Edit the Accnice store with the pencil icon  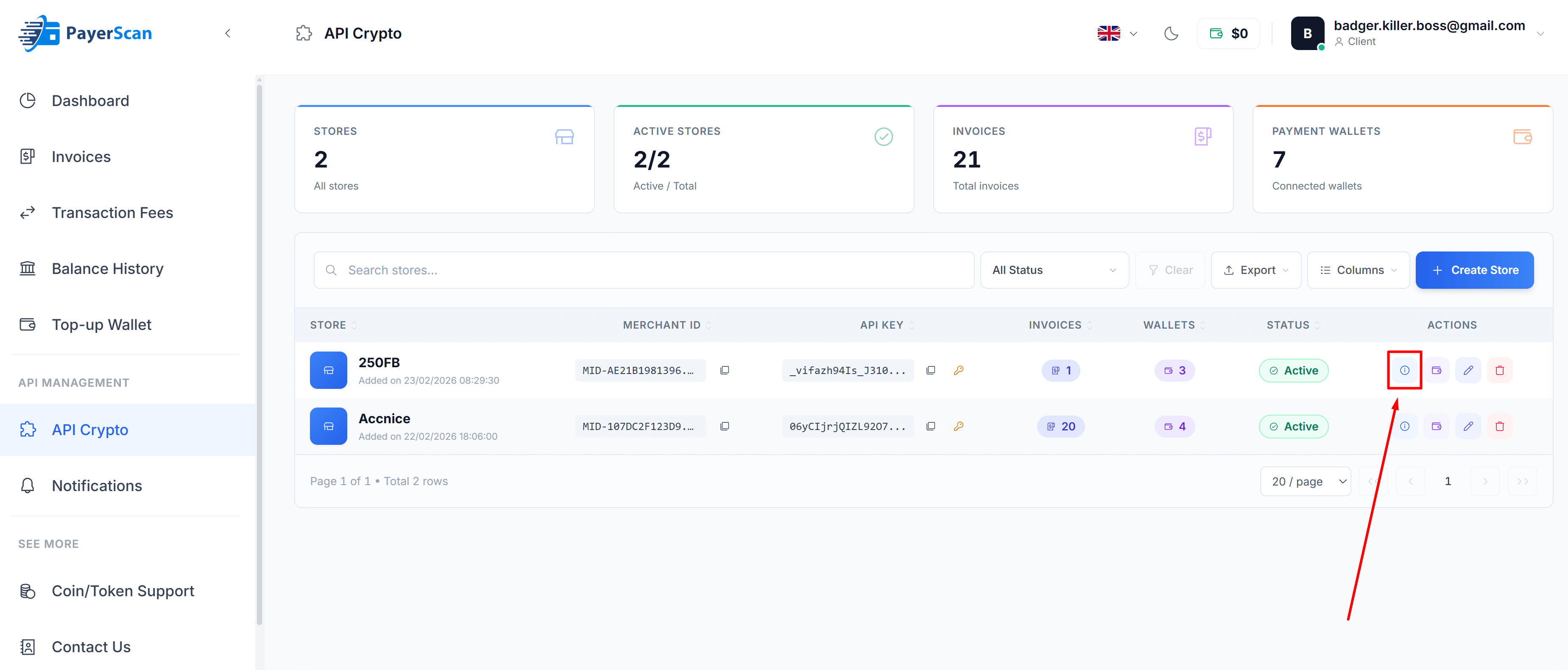point(1468,426)
